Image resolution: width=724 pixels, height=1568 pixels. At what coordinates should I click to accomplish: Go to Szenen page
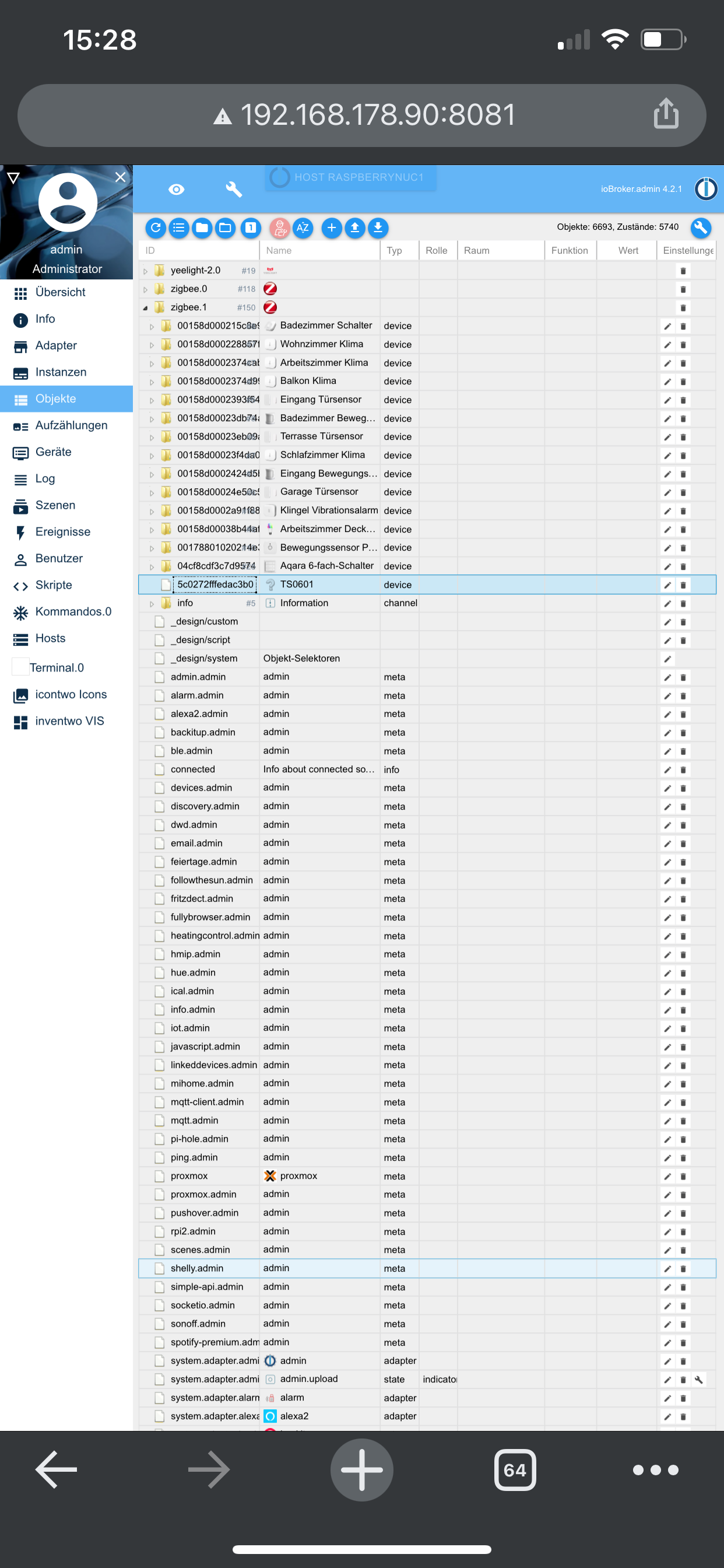click(x=66, y=505)
